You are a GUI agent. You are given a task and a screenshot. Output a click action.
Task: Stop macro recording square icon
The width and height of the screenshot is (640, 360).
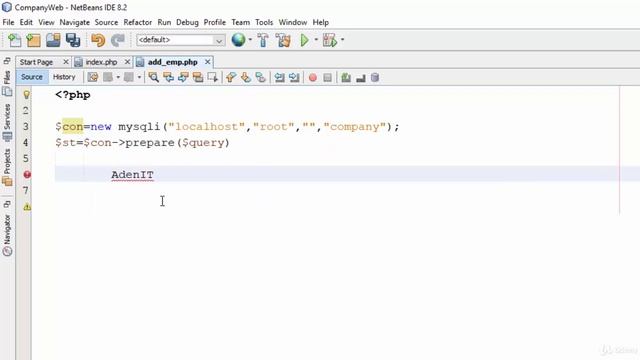tap(327, 77)
